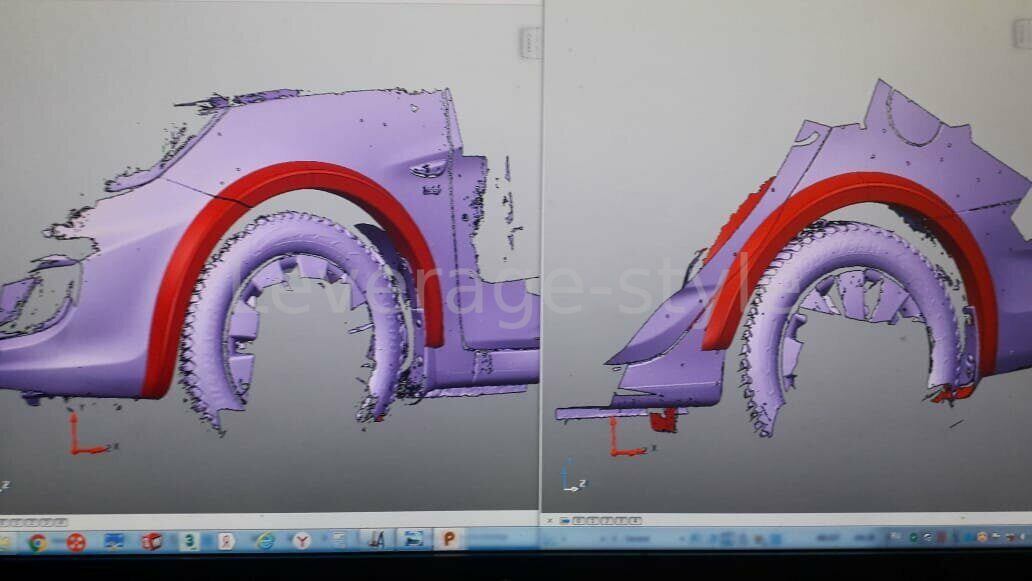The image size is (1032, 581).
Task: Open the blue monitor icon in taskbar
Action: tap(113, 541)
